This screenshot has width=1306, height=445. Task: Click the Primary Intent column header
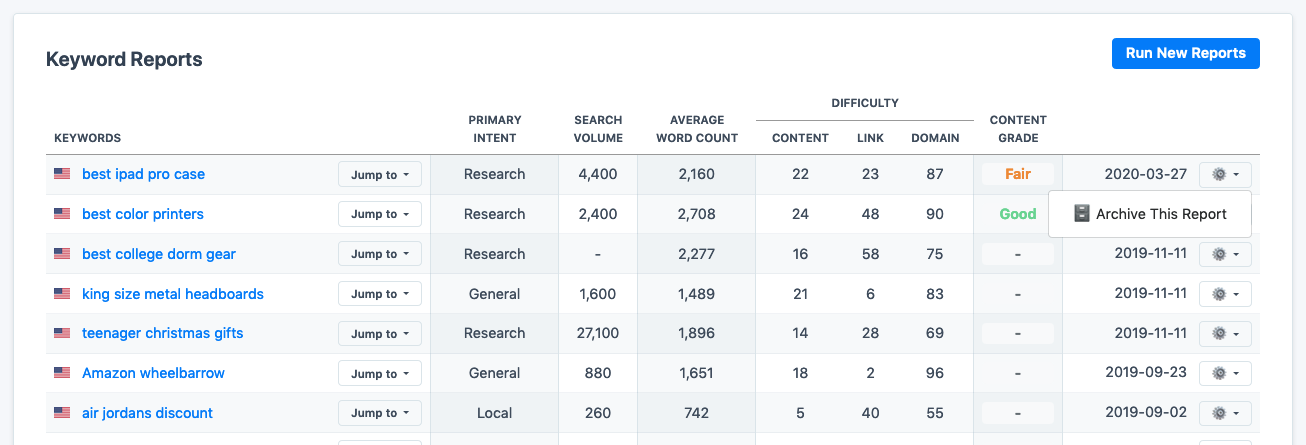[494, 129]
